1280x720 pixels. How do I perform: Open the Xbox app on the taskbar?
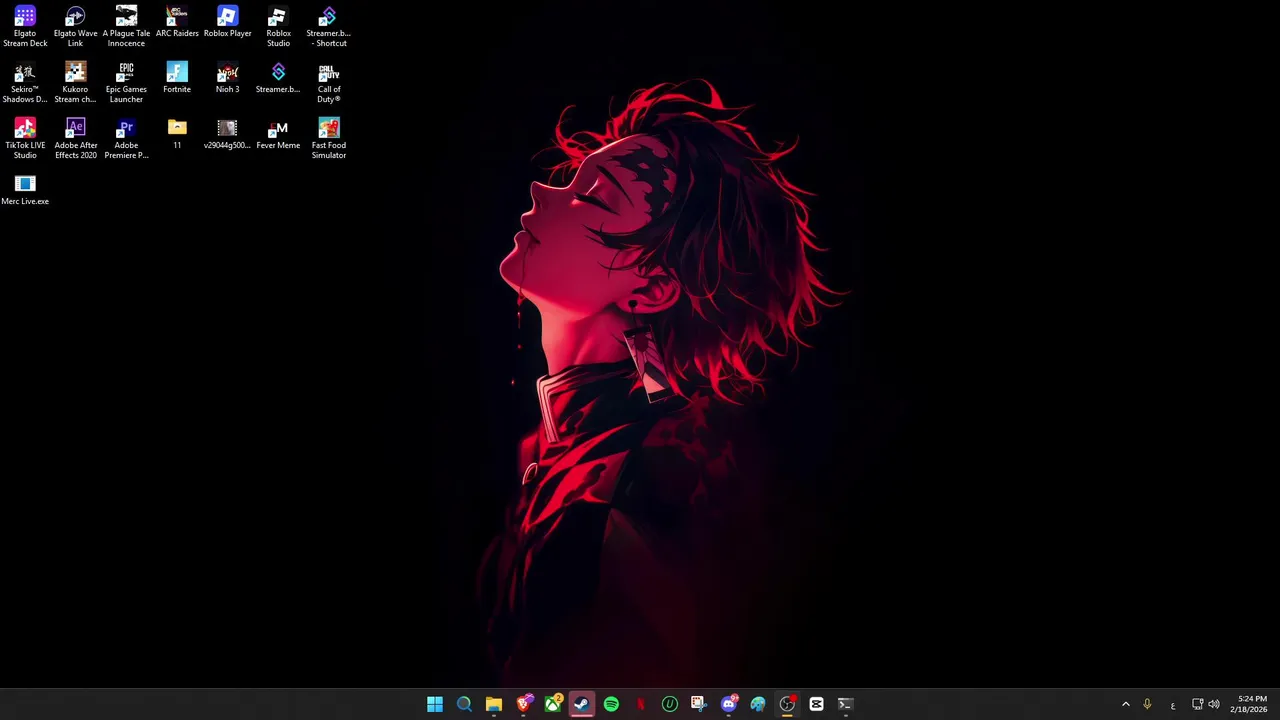pos(552,704)
